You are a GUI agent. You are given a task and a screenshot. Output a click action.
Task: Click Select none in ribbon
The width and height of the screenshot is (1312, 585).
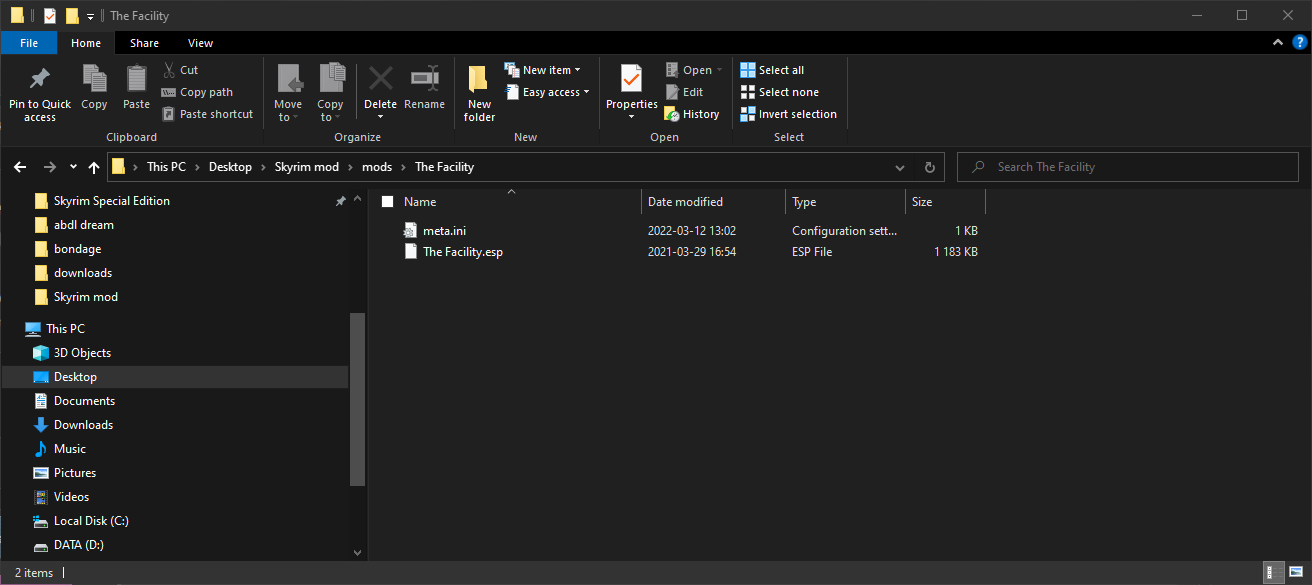point(779,92)
